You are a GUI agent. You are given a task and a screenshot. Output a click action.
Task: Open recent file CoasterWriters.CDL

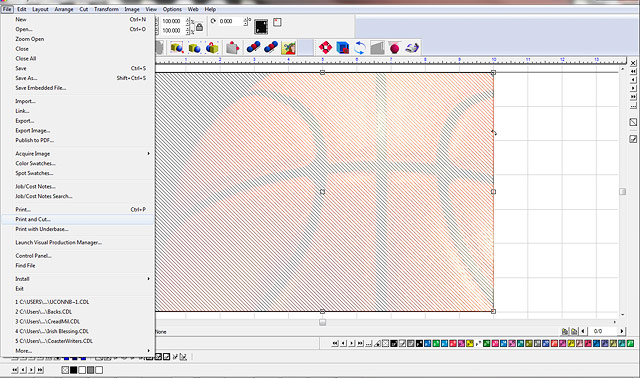click(x=78, y=341)
